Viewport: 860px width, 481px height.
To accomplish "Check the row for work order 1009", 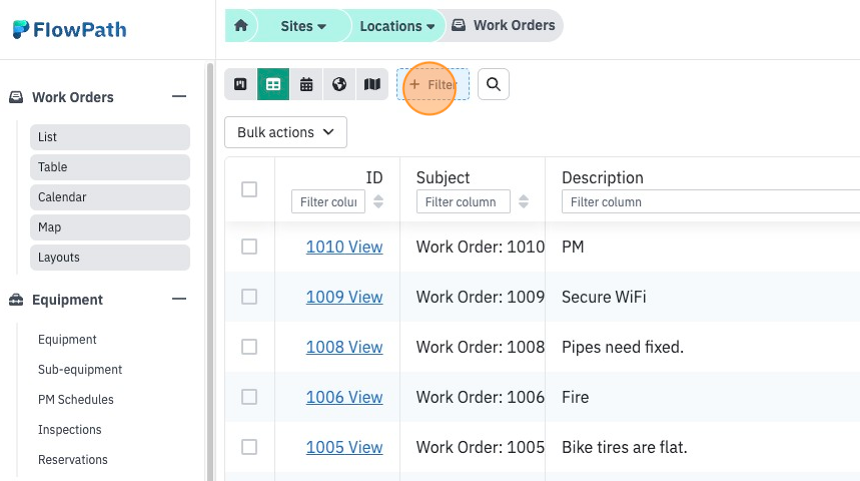I will (249, 297).
